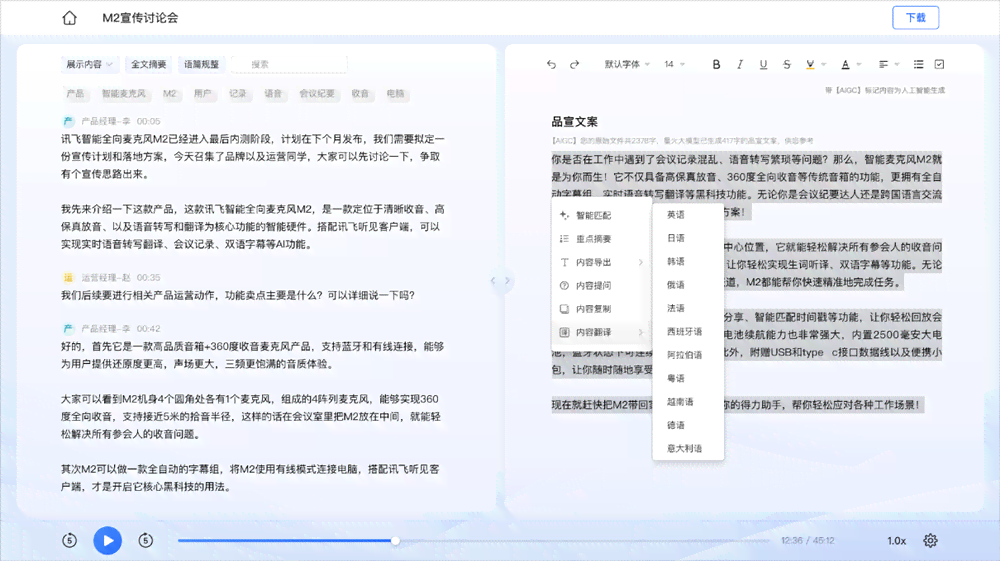Collapse right panel with the right arrow
The image size is (1000, 561).
pyautogui.click(x=508, y=280)
